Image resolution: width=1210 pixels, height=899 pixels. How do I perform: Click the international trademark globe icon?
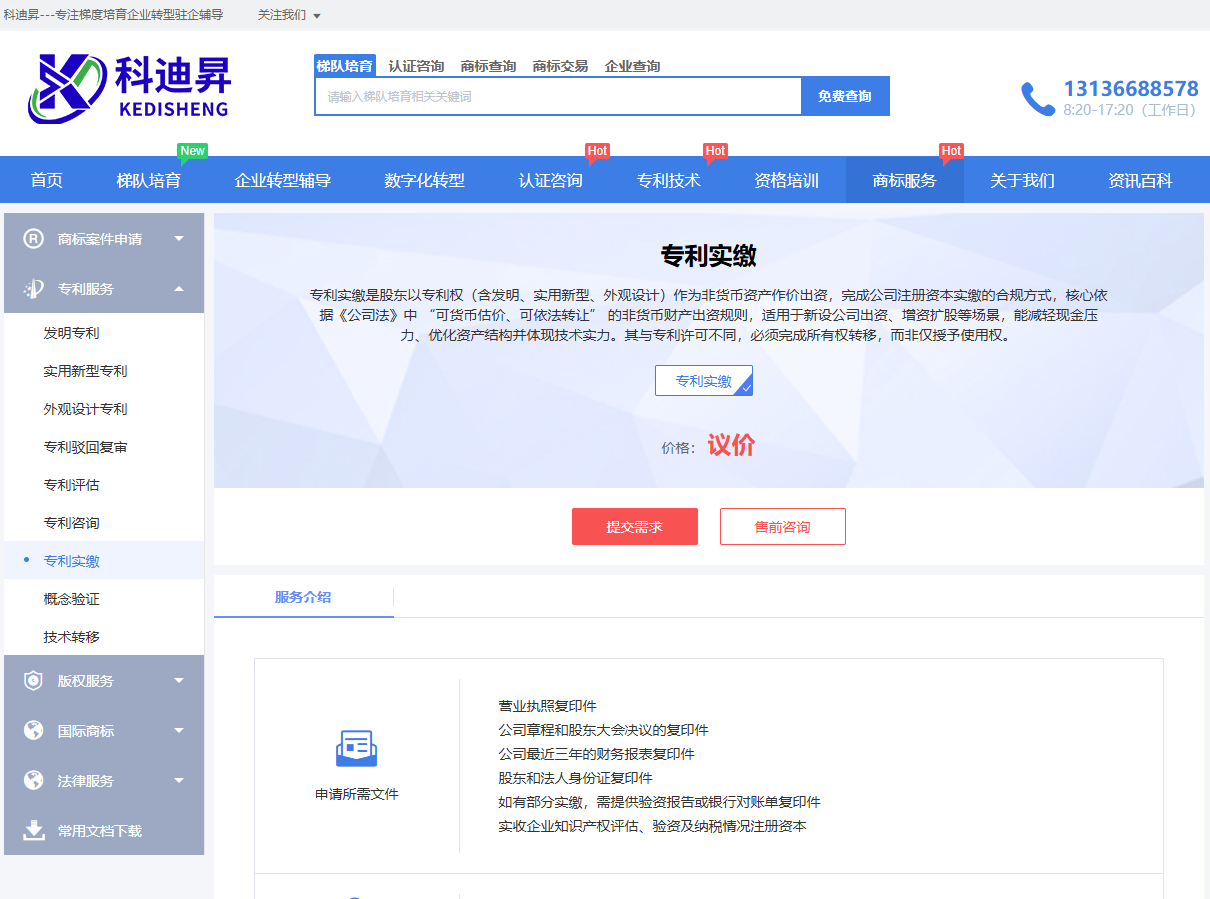(x=34, y=731)
